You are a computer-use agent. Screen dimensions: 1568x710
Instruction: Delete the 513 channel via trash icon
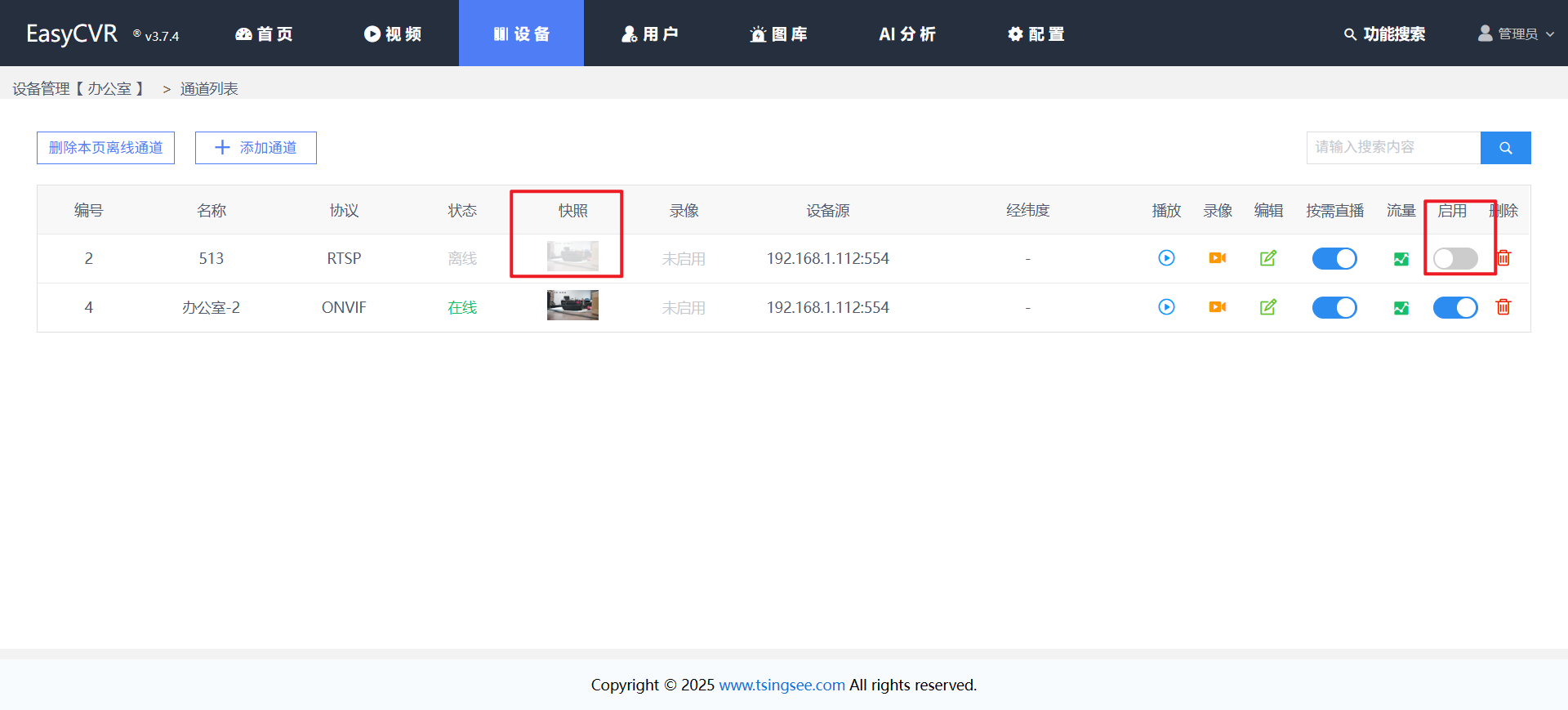1503,258
